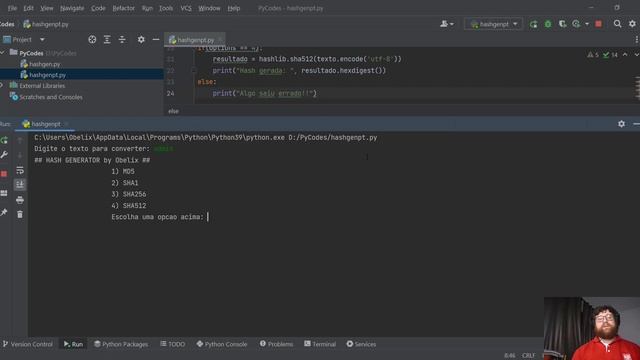Open the Window menu
This screenshot has height=360, width=640.
tap(209, 8)
